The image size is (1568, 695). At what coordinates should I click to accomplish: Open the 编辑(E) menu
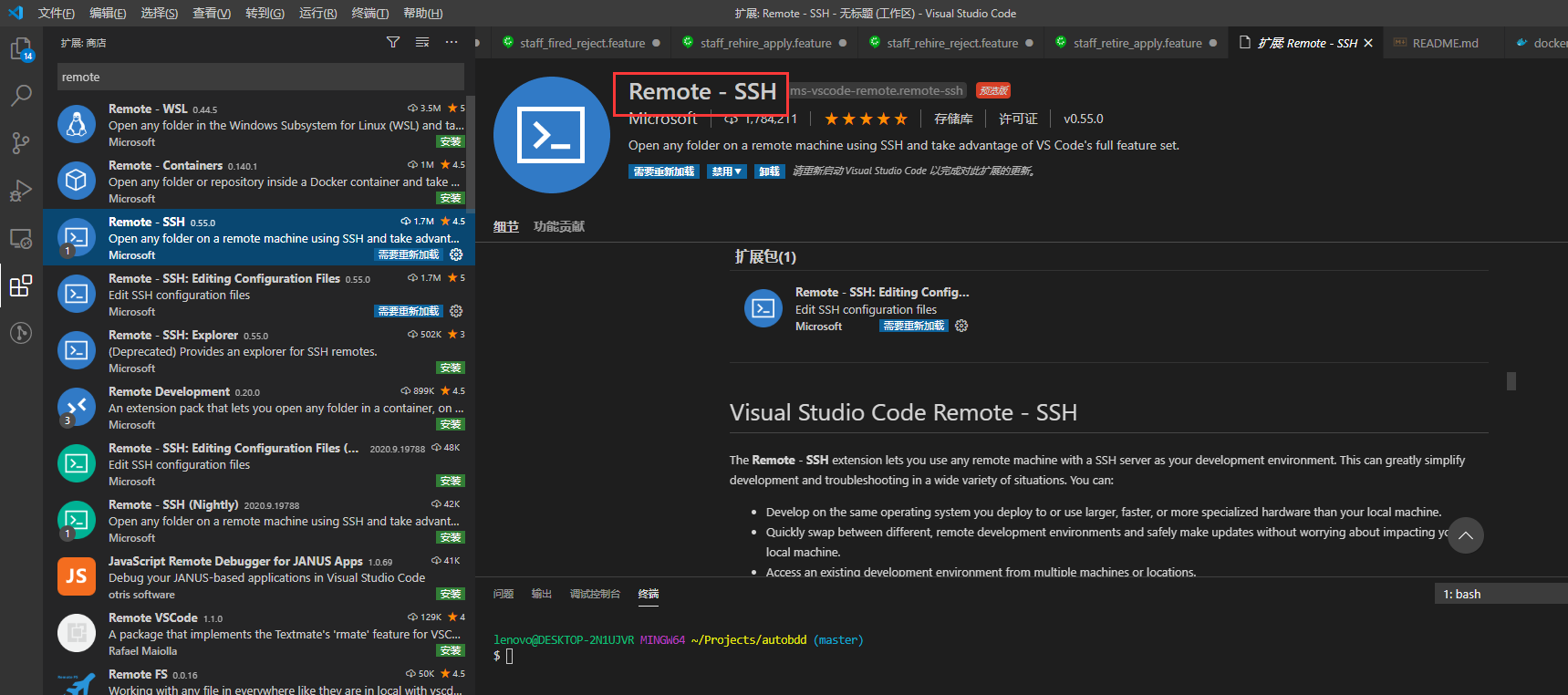108,13
